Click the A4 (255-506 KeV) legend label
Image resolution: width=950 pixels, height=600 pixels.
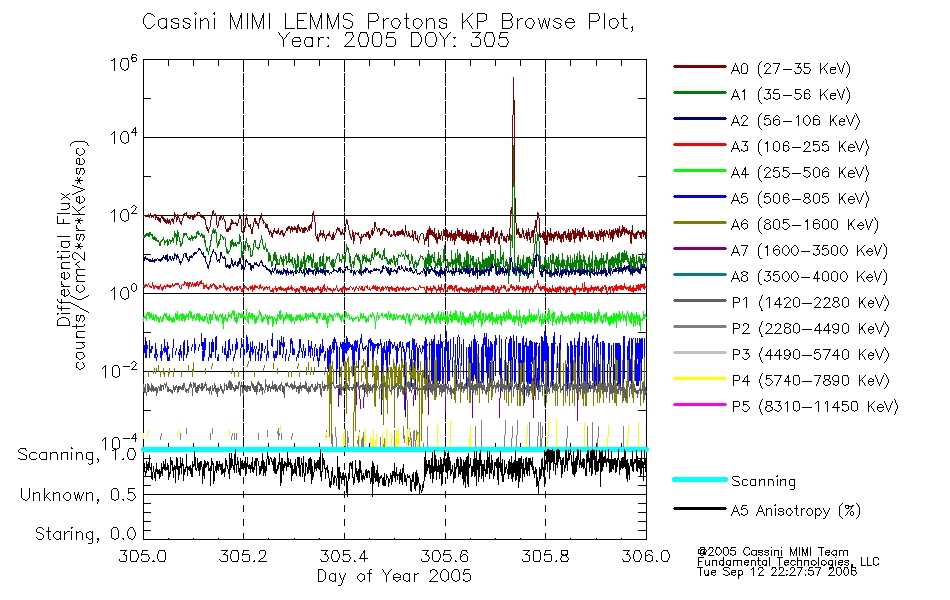(800, 173)
